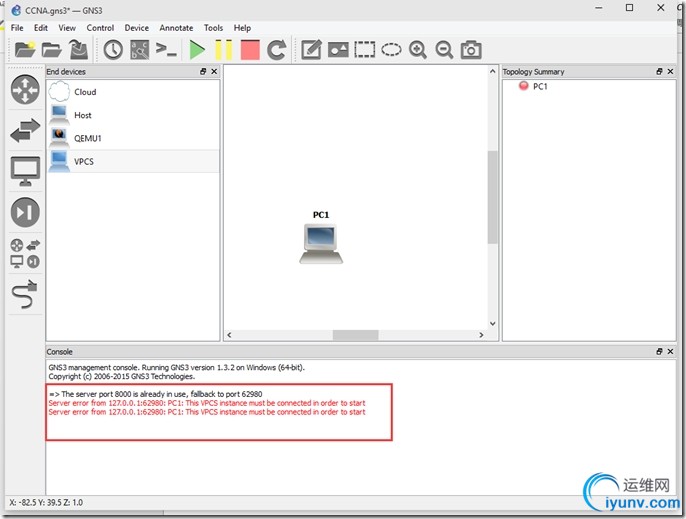Select the Draw a rectangle tool
Image resolution: width=686 pixels, height=519 pixels.
[364, 49]
